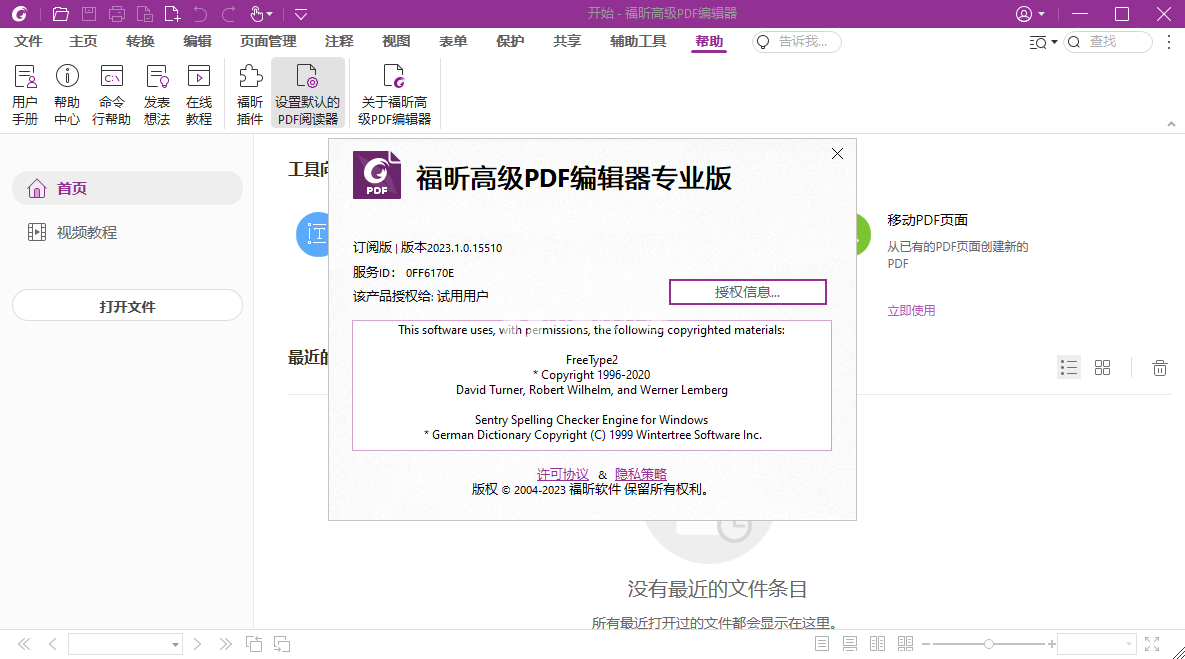Viewport: 1185px width, 659px height.
Task: Select 首页 in the left sidebar
Action: [127, 188]
